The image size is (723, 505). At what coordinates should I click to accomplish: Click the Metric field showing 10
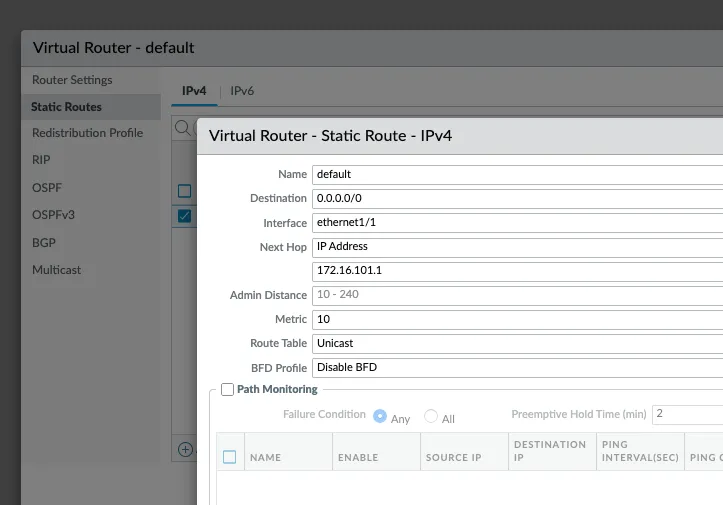pyautogui.click(x=517, y=320)
